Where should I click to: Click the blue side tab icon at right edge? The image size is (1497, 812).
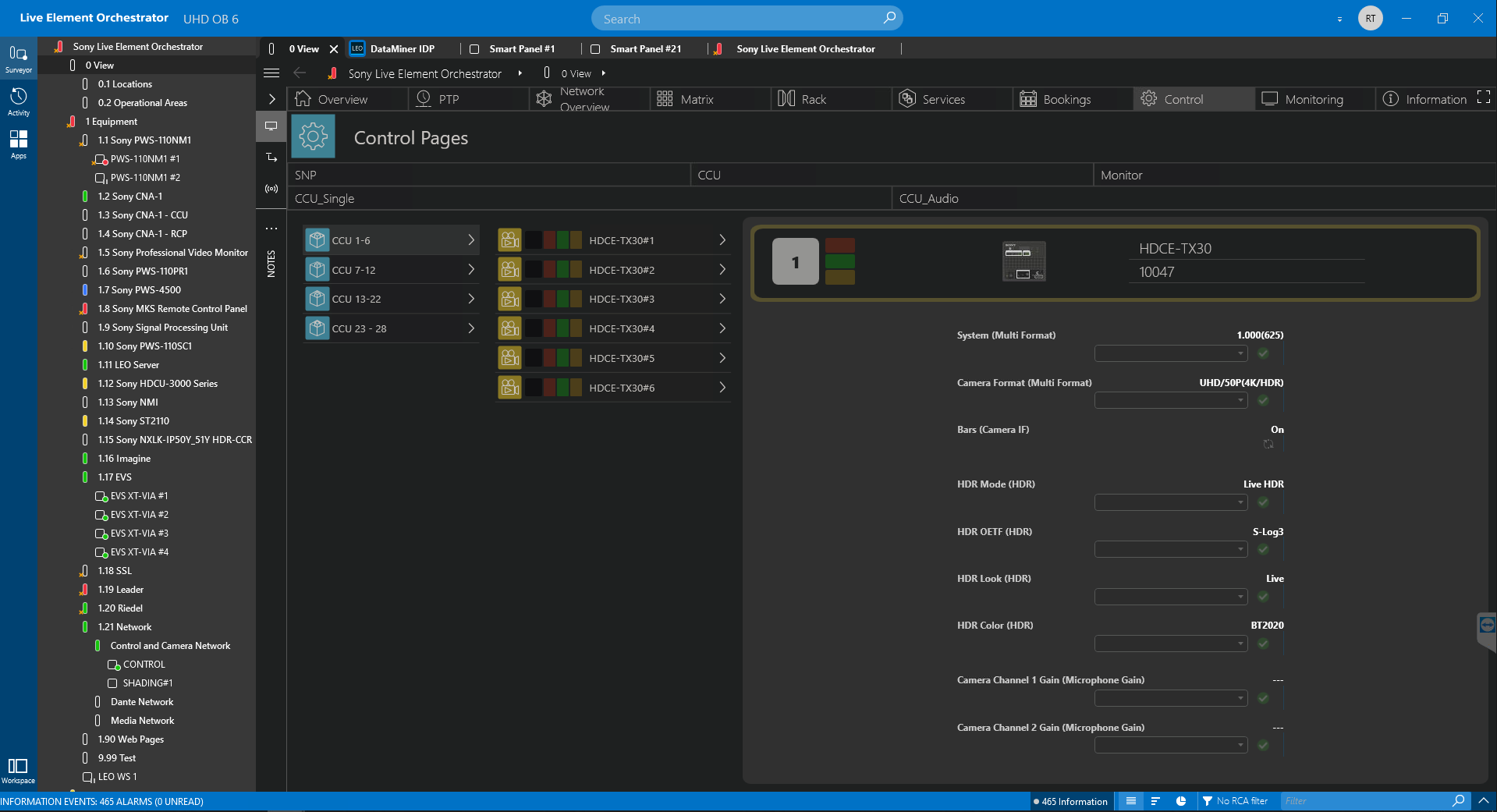[1487, 625]
